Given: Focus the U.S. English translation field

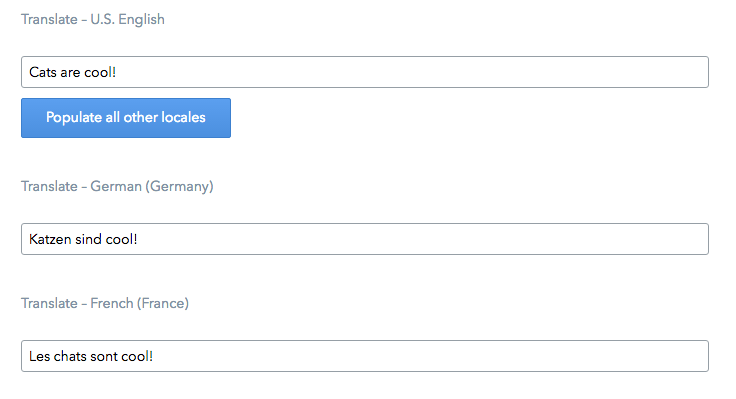Looking at the screenshot, I should (x=365, y=72).
